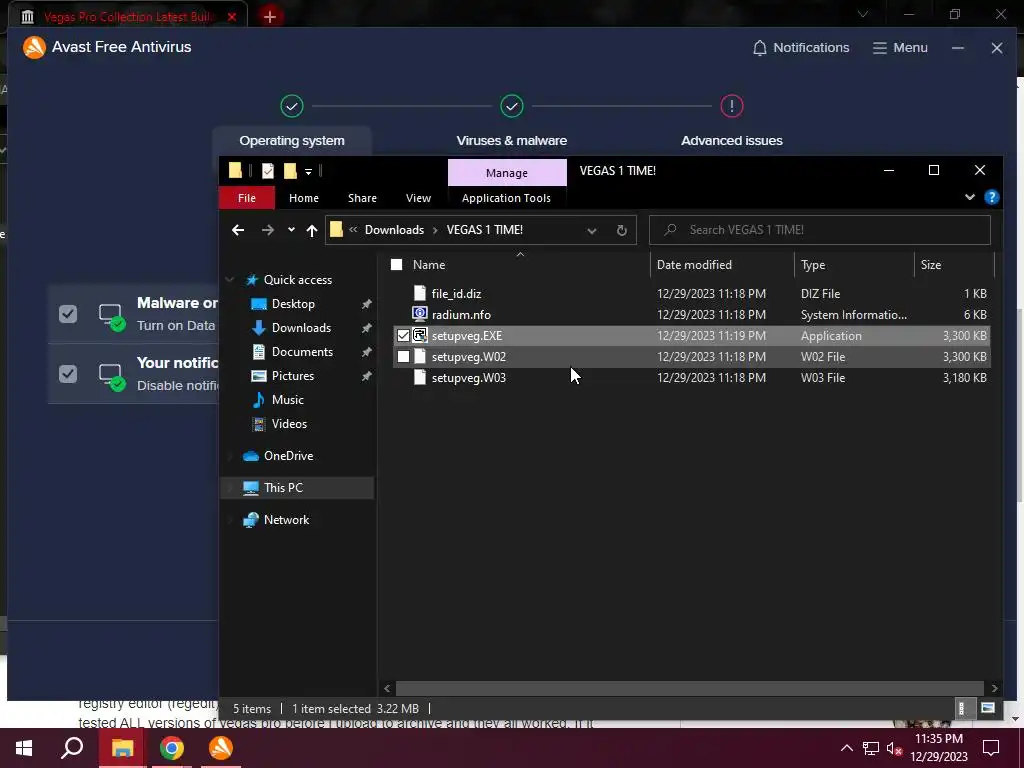Screen dimensions: 1024x768
Task: Expand the Explorer ribbon chevron
Action: coord(970,197)
